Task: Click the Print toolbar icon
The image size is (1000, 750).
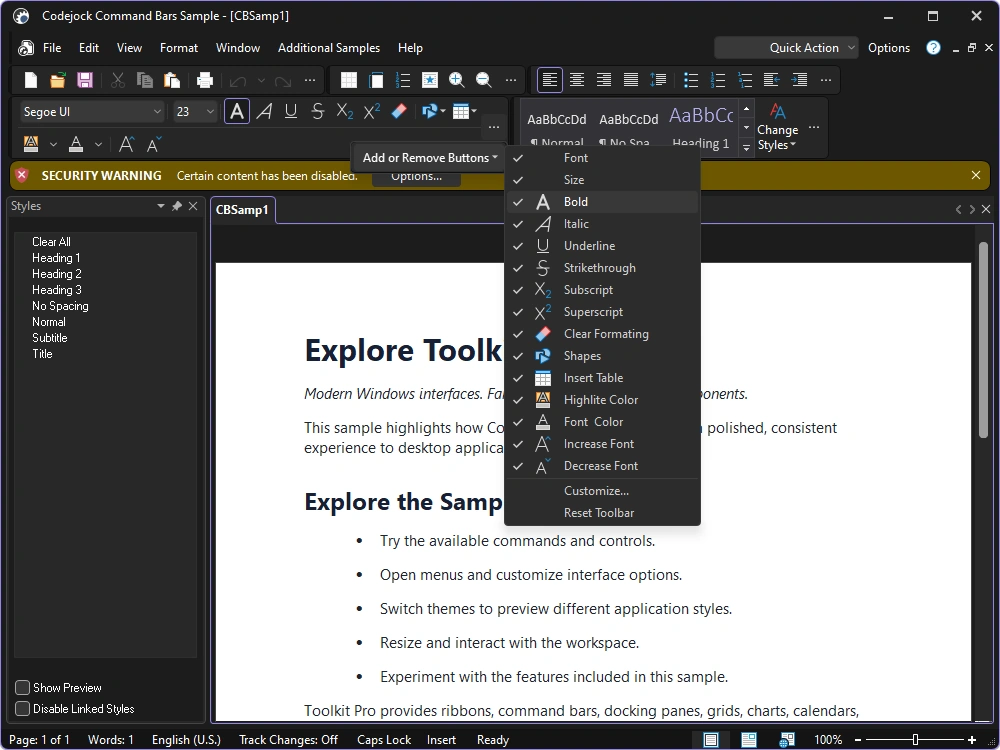Action: click(205, 80)
